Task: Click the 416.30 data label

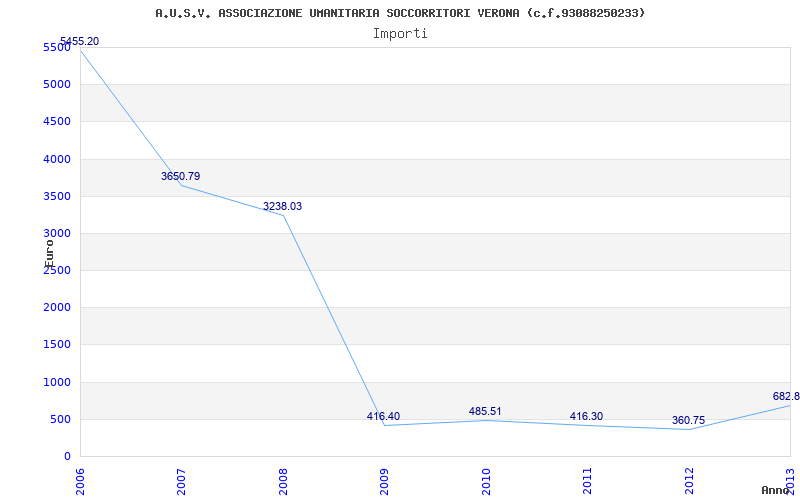Action: 586,416
